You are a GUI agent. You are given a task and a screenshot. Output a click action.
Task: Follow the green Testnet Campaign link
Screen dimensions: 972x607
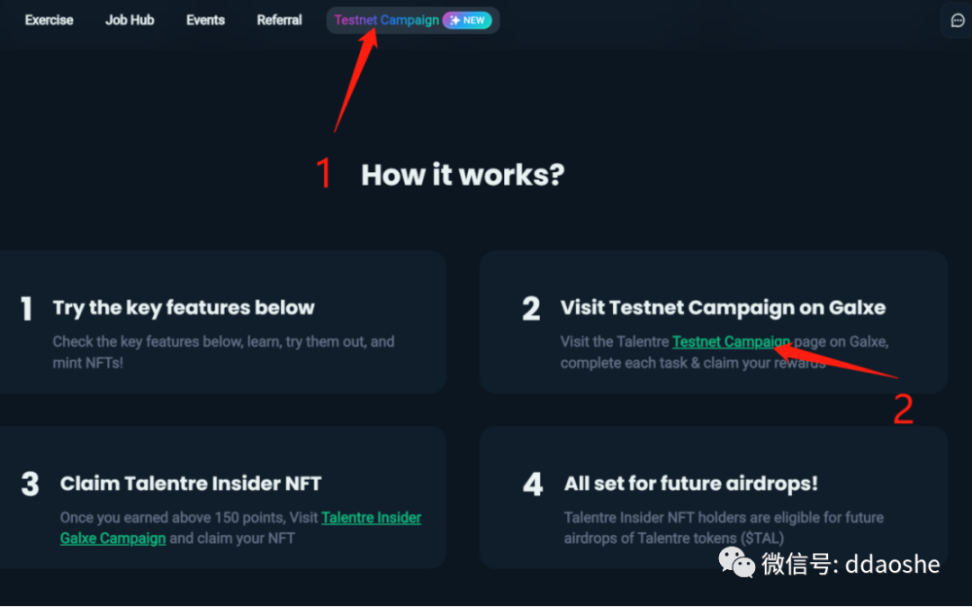click(730, 342)
